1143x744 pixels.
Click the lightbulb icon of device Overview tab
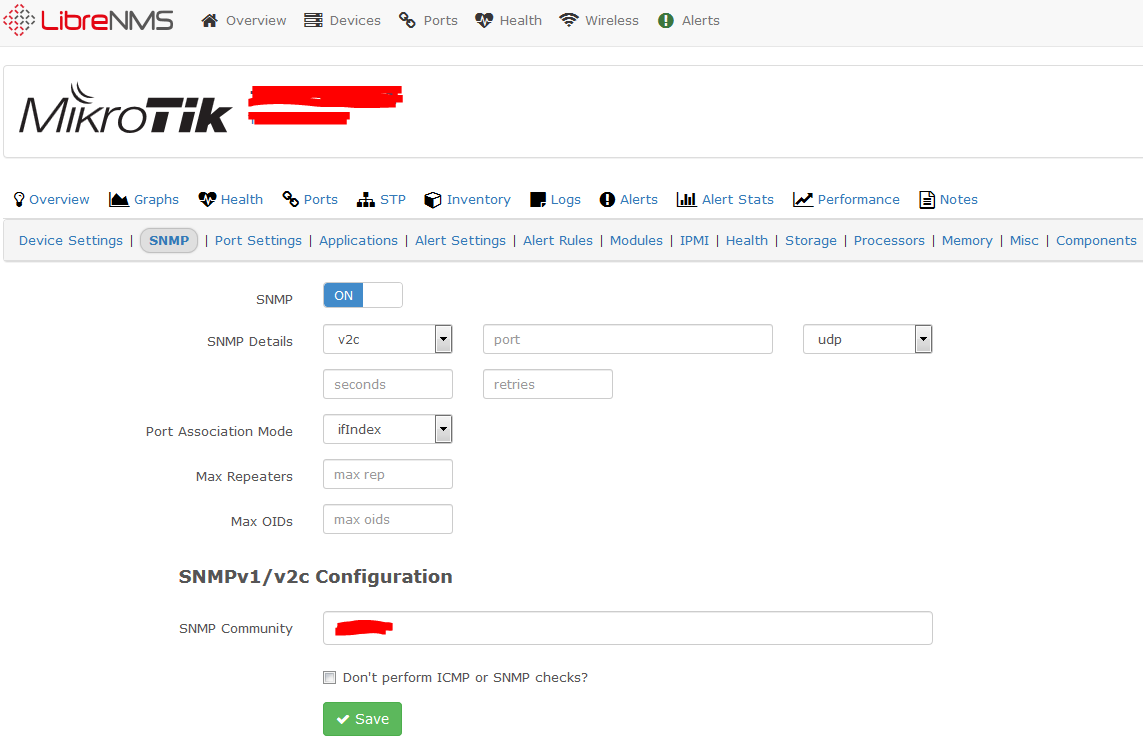coord(19,200)
